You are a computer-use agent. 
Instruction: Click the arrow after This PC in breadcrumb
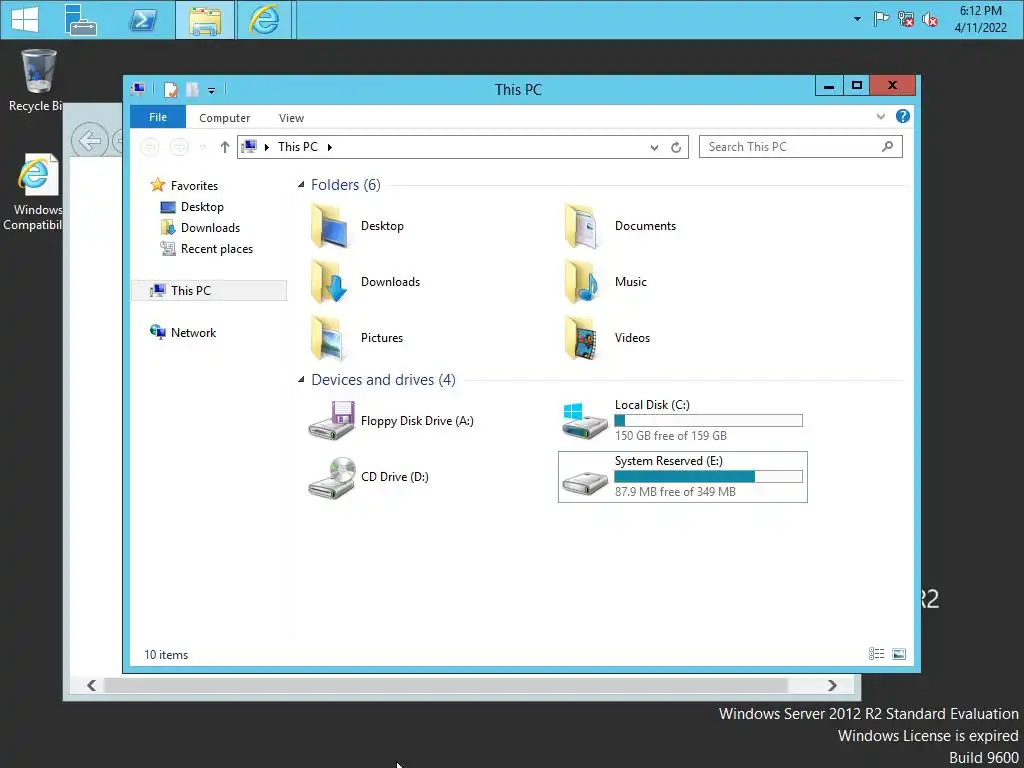pos(330,148)
